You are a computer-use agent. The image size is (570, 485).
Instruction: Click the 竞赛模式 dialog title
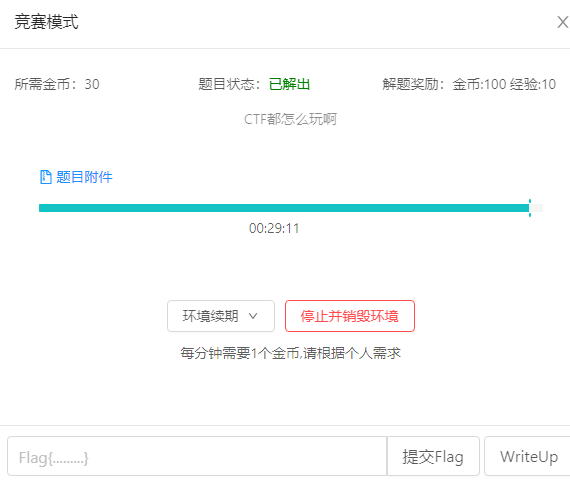46,22
